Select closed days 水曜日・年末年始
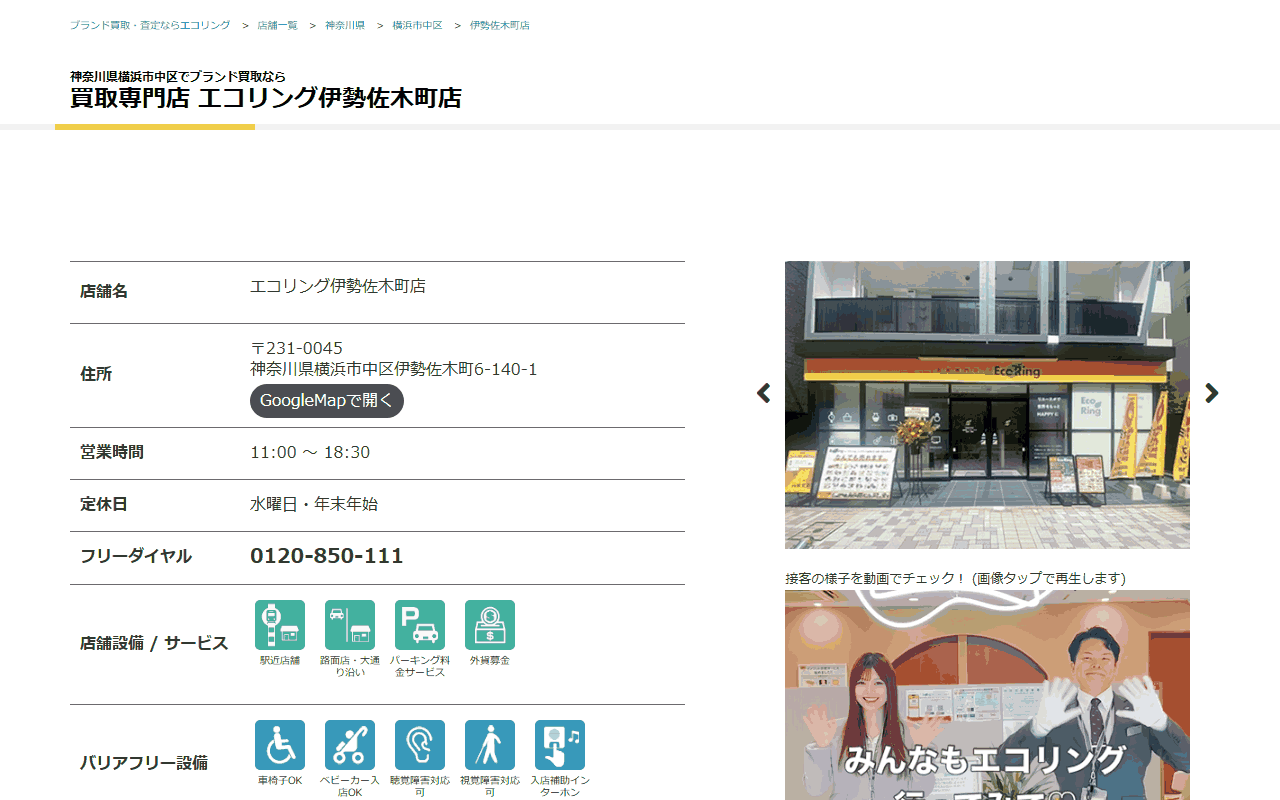The image size is (1280, 800). pyautogui.click(x=314, y=504)
